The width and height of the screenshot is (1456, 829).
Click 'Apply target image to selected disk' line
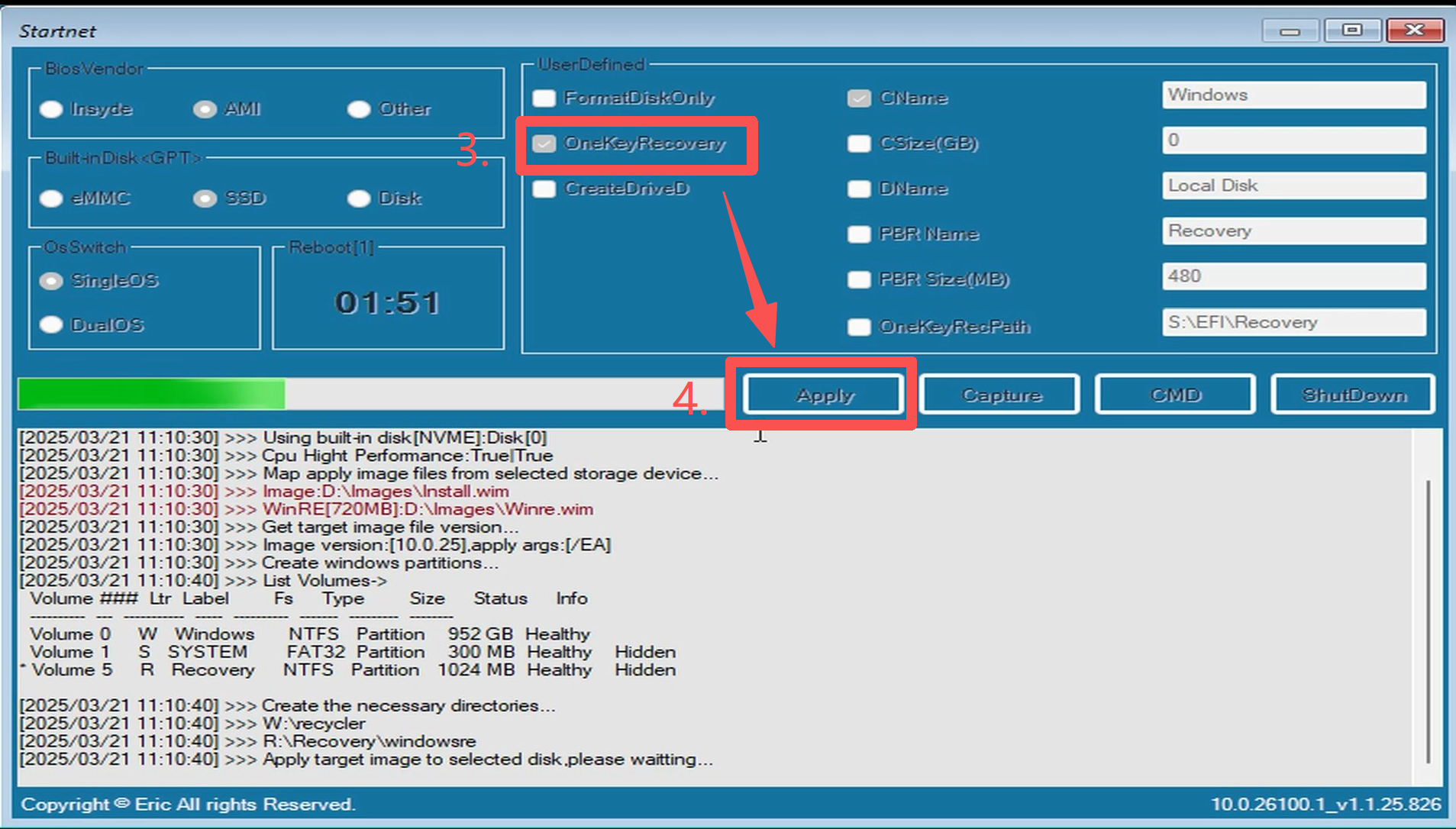pos(366,760)
